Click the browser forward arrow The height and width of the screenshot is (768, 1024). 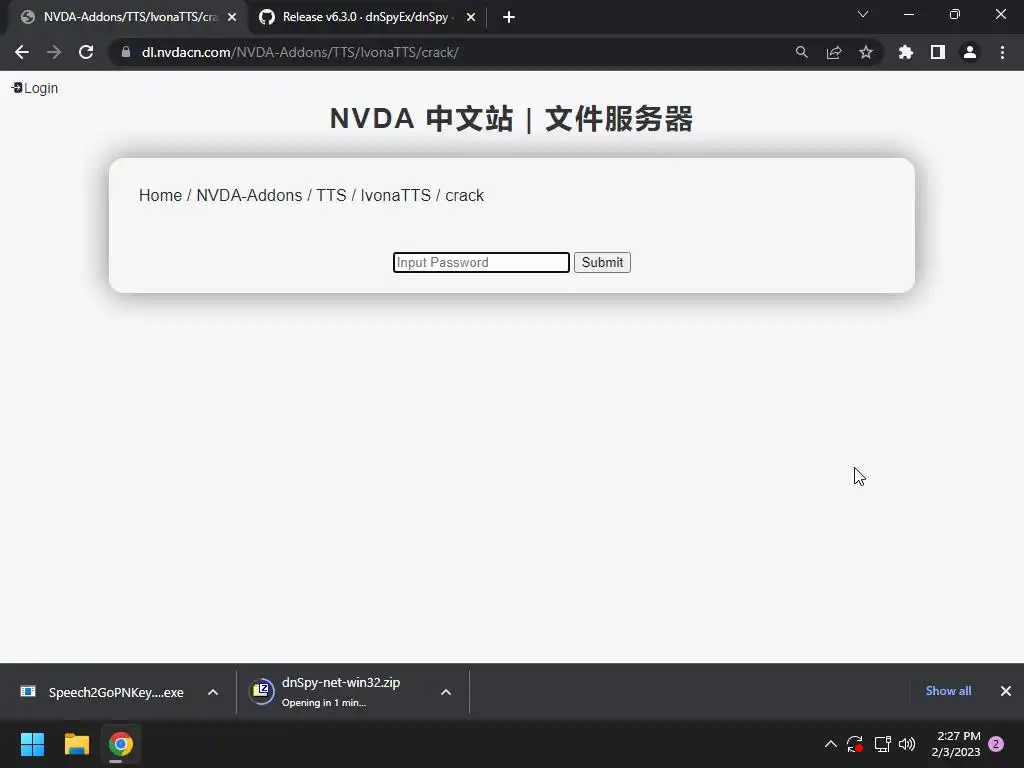tap(54, 52)
